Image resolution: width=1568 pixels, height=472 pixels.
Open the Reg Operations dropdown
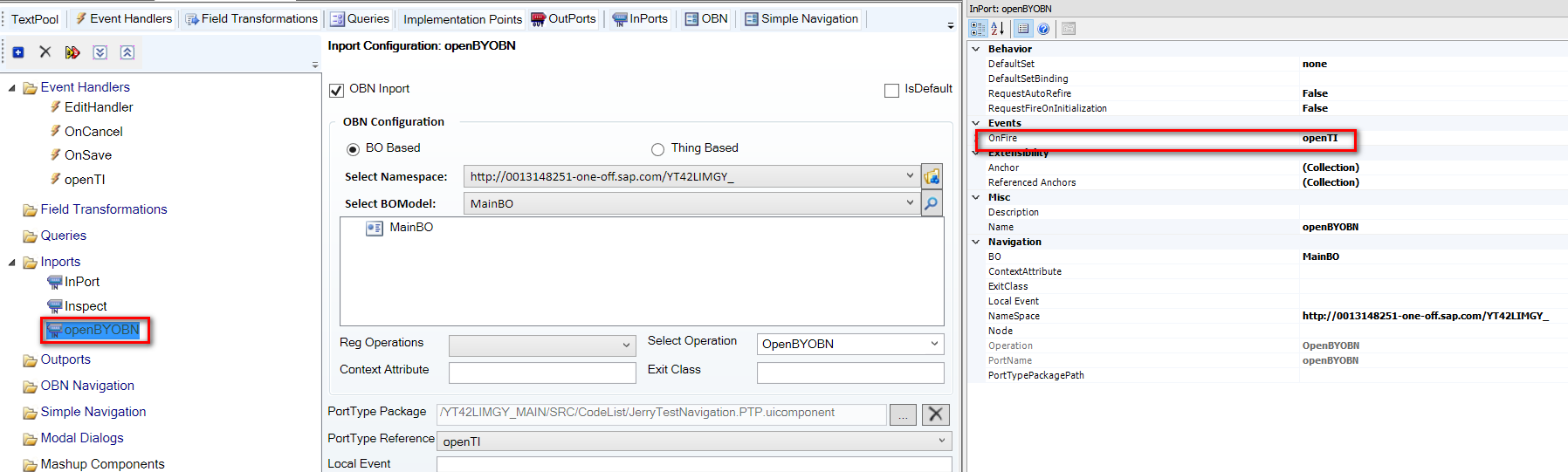[626, 345]
